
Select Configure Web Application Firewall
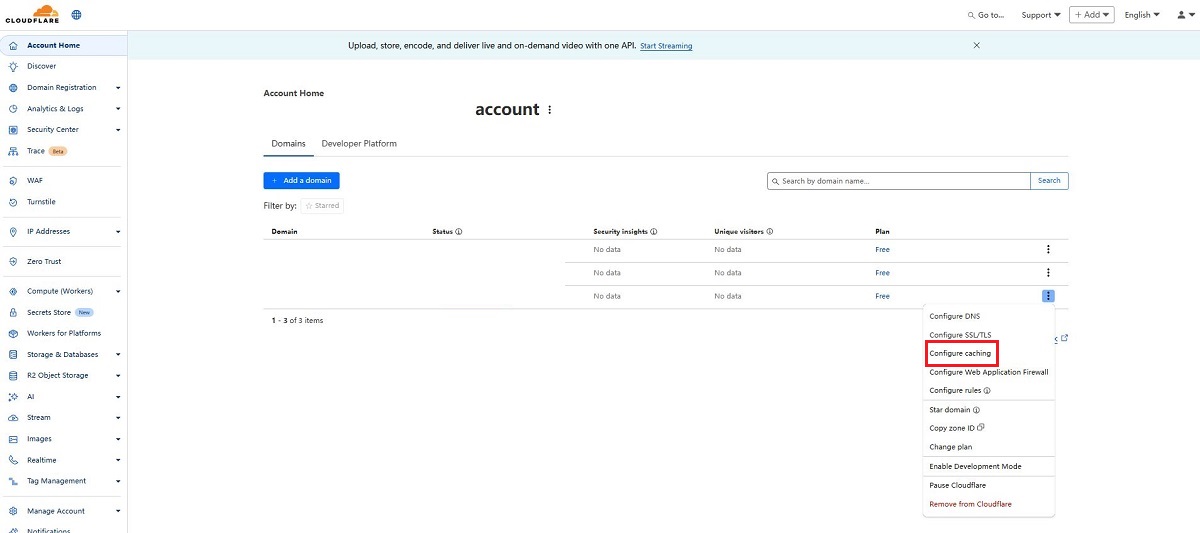[x=988, y=372]
